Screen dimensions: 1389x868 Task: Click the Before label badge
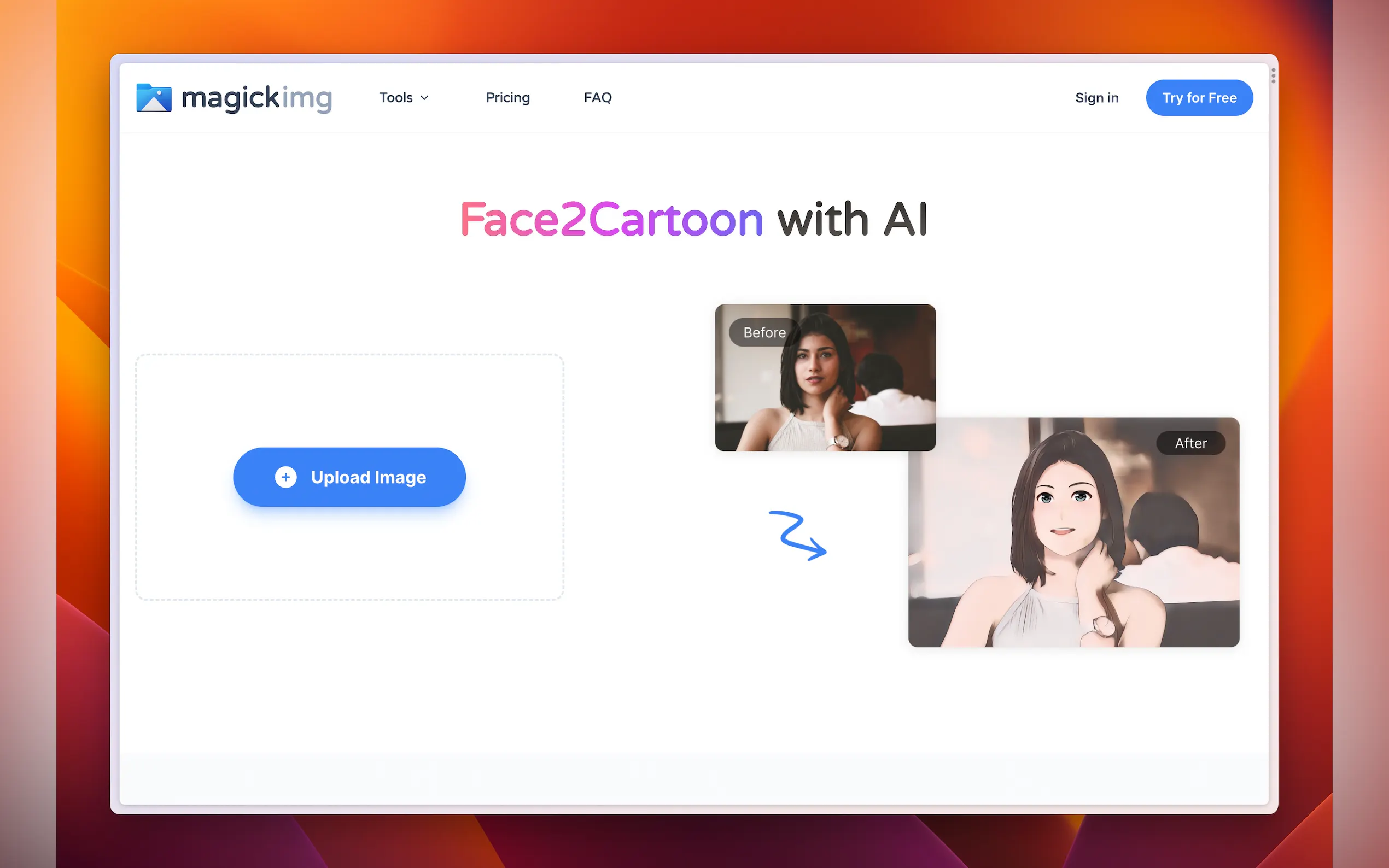click(764, 332)
